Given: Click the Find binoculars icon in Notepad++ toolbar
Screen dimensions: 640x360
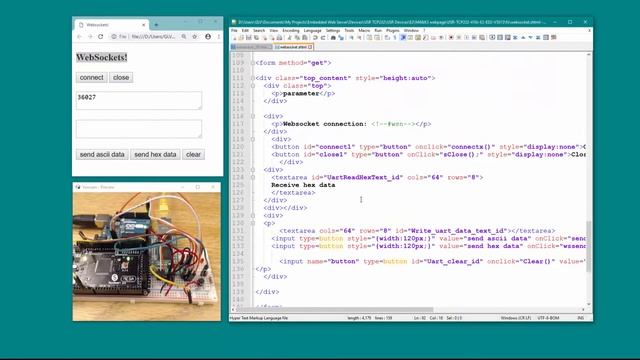Looking at the screenshot, I should point(333,38).
